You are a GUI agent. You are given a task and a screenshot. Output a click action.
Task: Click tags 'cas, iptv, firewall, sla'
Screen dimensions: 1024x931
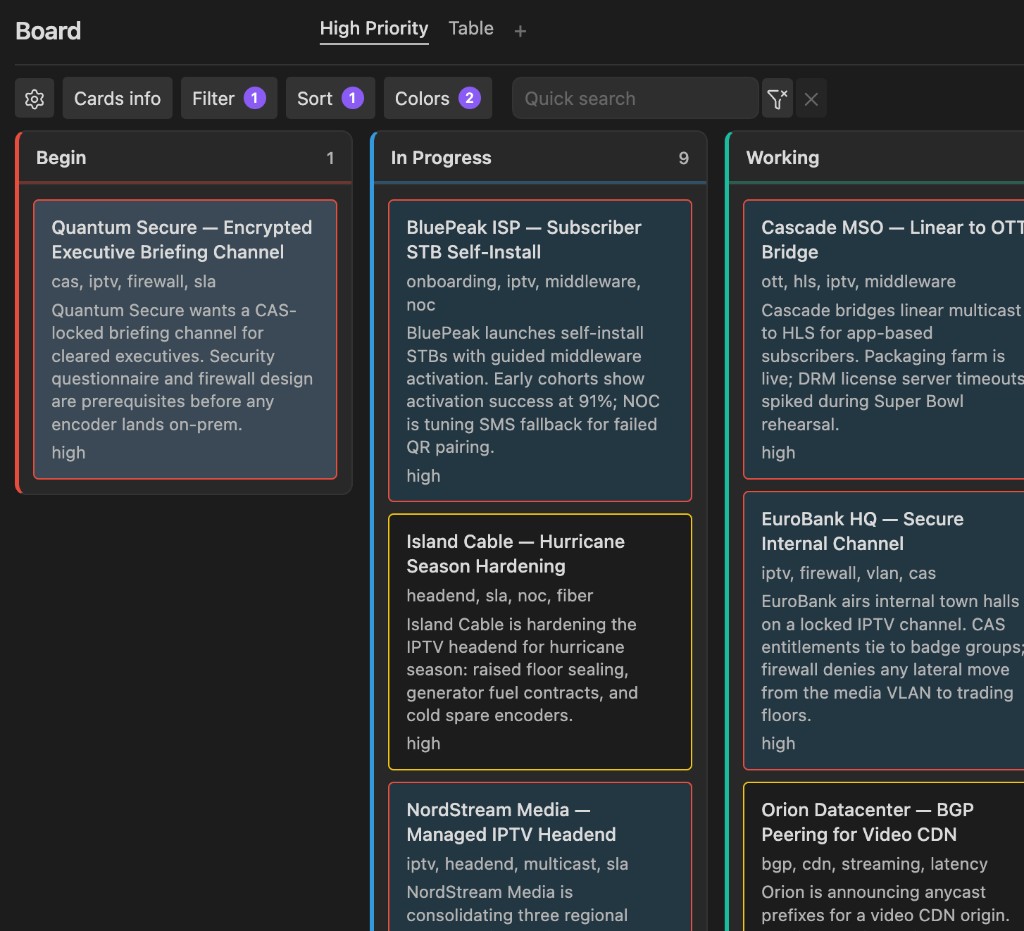(x=134, y=281)
